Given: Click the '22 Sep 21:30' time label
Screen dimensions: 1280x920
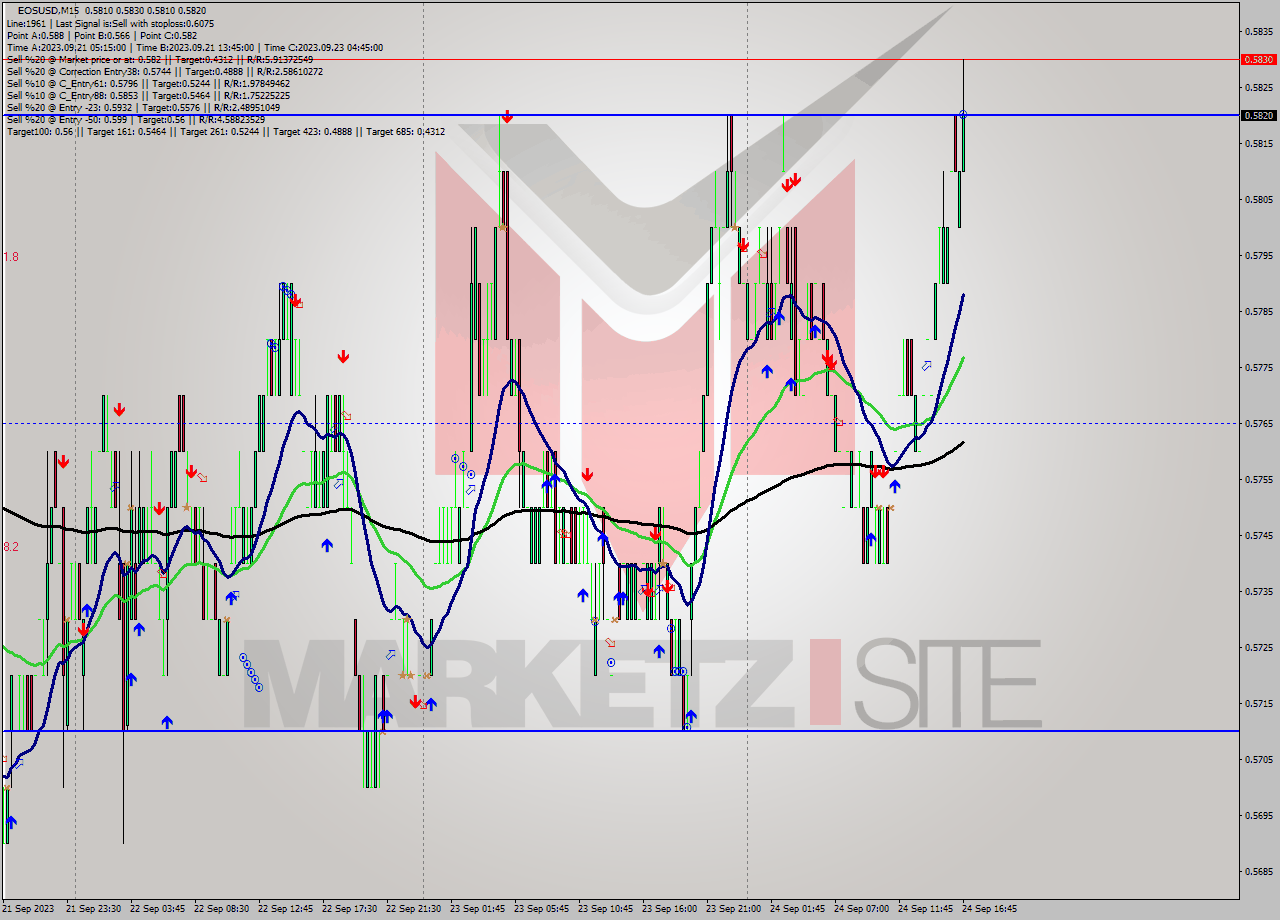Looking at the screenshot, I should 413,909.
